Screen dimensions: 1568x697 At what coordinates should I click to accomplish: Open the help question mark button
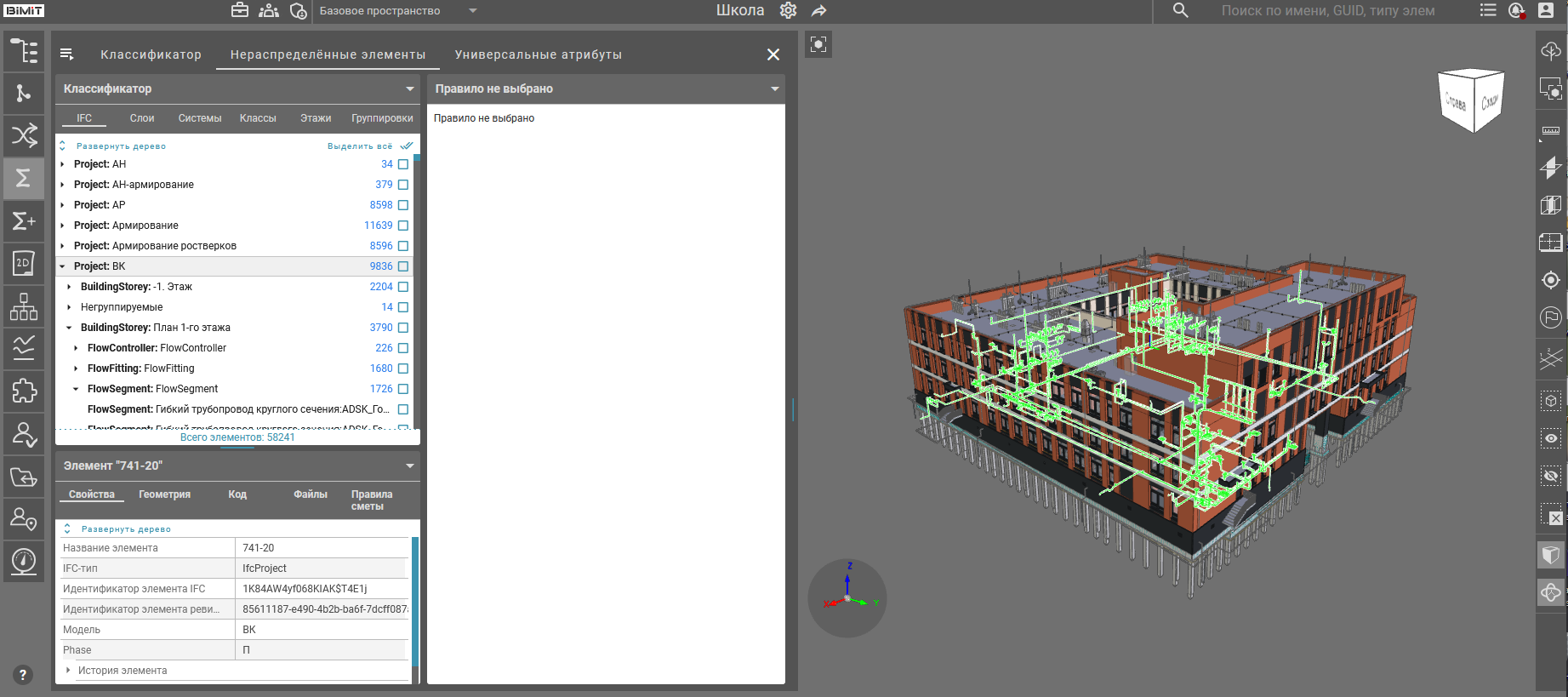coord(23,675)
